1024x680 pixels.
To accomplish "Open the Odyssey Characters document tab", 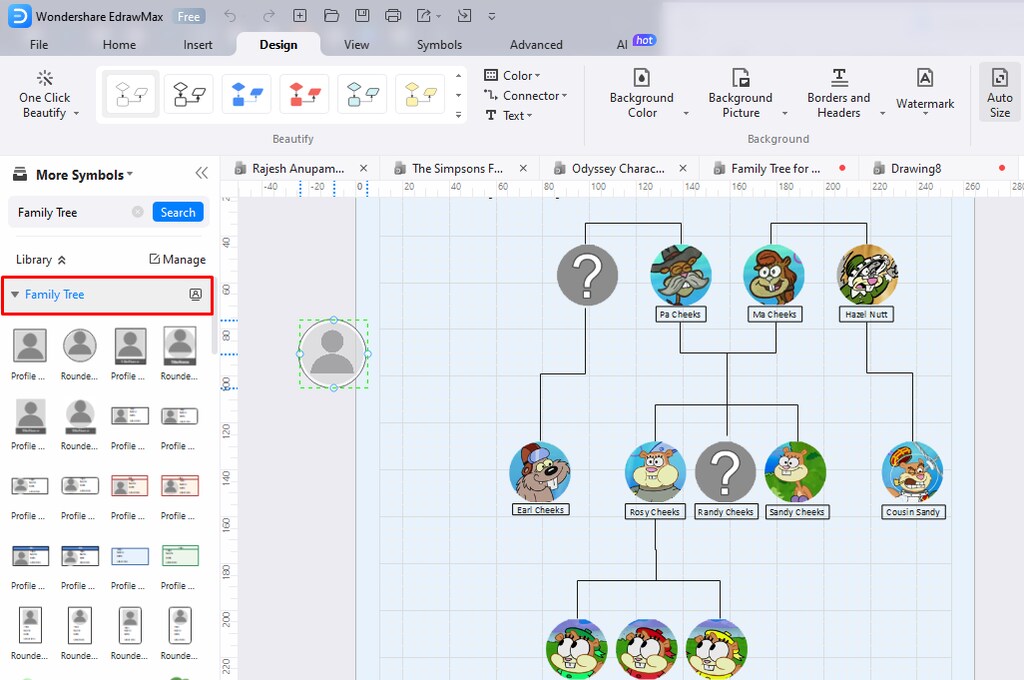I will click(618, 169).
